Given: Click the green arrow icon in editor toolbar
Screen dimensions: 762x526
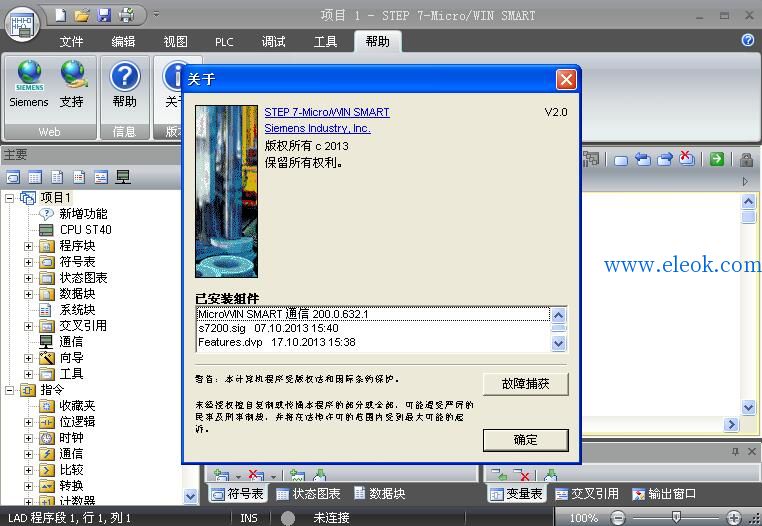Looking at the screenshot, I should [x=717, y=159].
